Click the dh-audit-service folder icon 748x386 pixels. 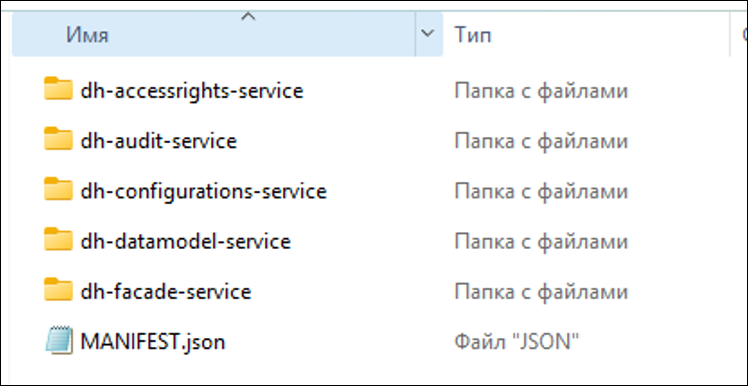pyautogui.click(x=58, y=139)
